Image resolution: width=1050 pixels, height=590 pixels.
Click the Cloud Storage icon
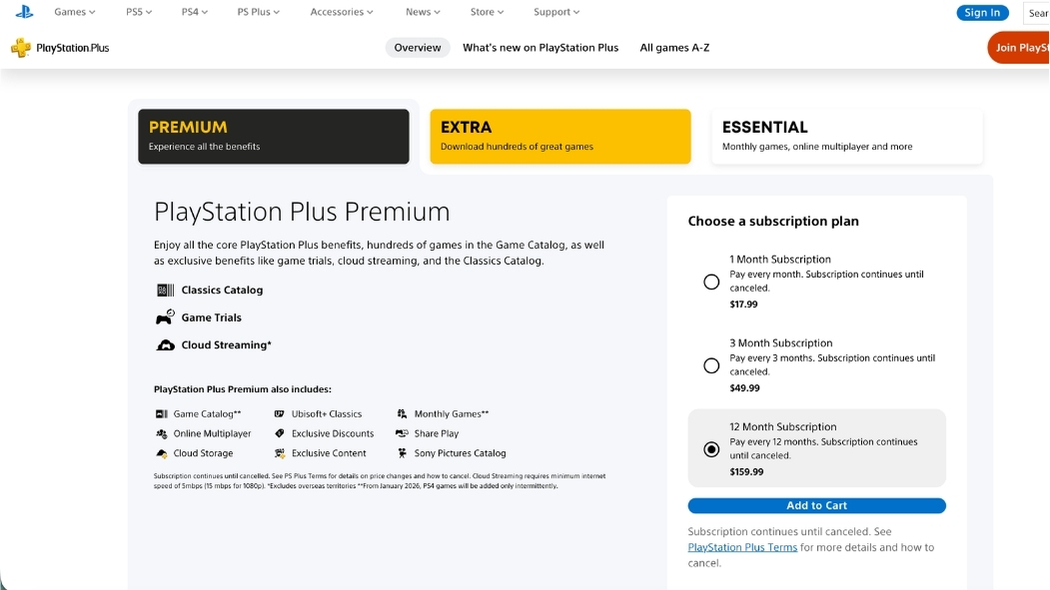(x=161, y=453)
